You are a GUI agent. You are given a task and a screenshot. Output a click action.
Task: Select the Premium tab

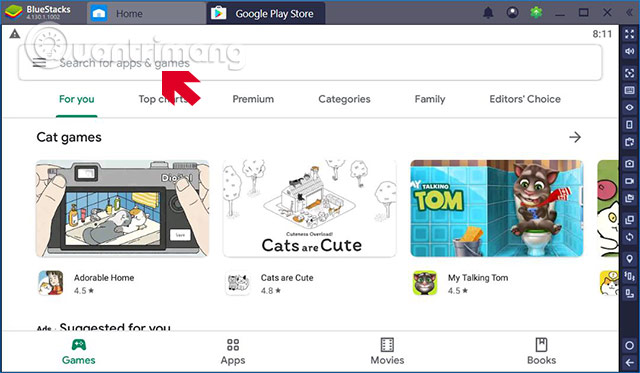tap(253, 99)
